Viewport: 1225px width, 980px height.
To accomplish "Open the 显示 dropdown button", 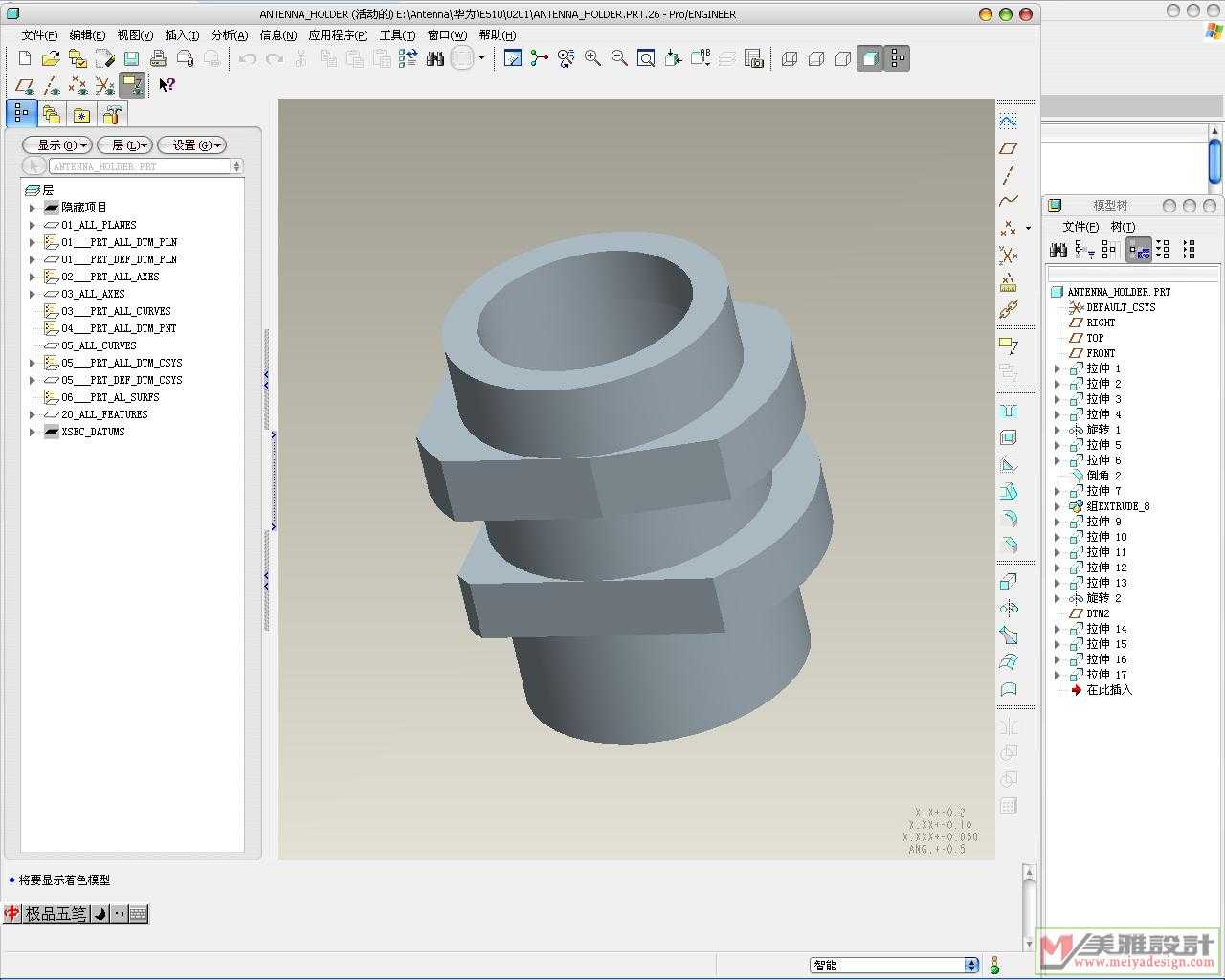I will 57,145.
